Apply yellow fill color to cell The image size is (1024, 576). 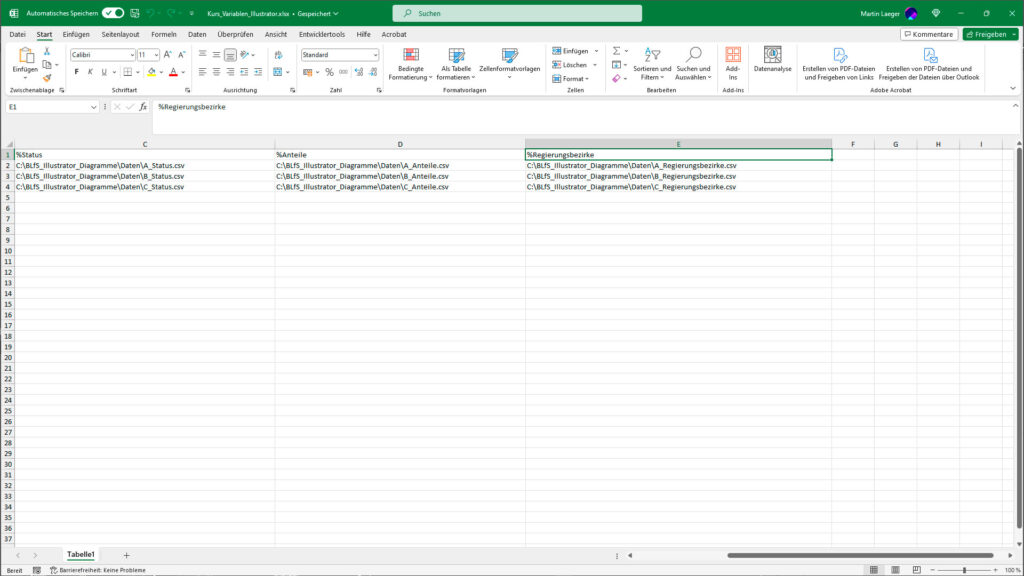152,72
